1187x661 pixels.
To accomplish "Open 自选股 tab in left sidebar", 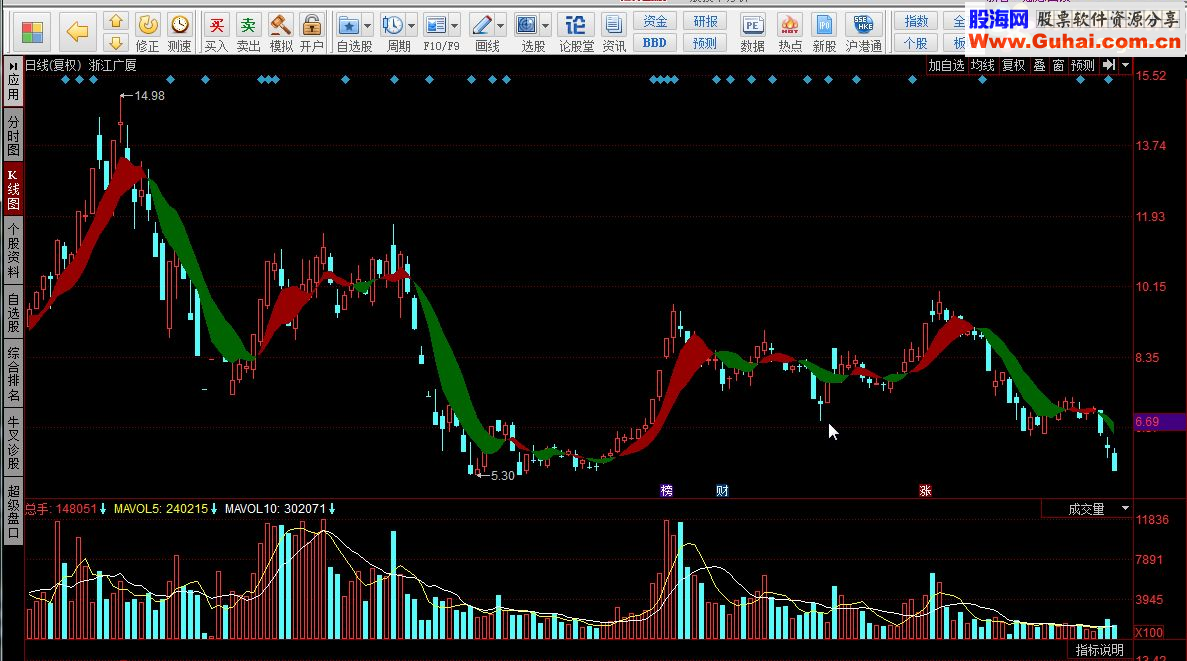I will [x=13, y=313].
